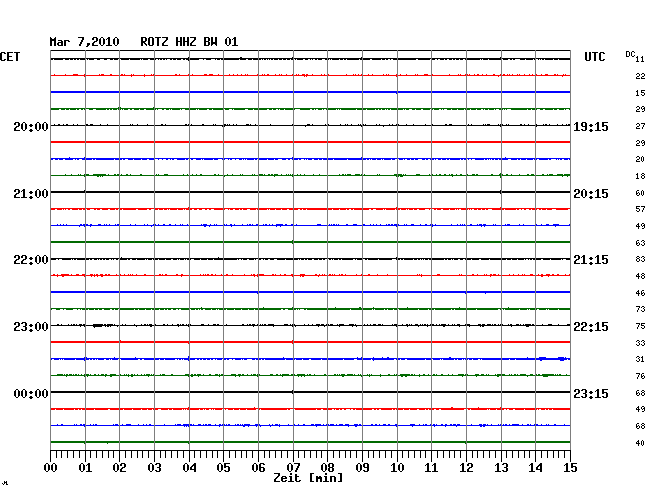Viewport: 650px width, 494px height.
Task: Click the "21:15" UTC time label
Action: point(591,260)
